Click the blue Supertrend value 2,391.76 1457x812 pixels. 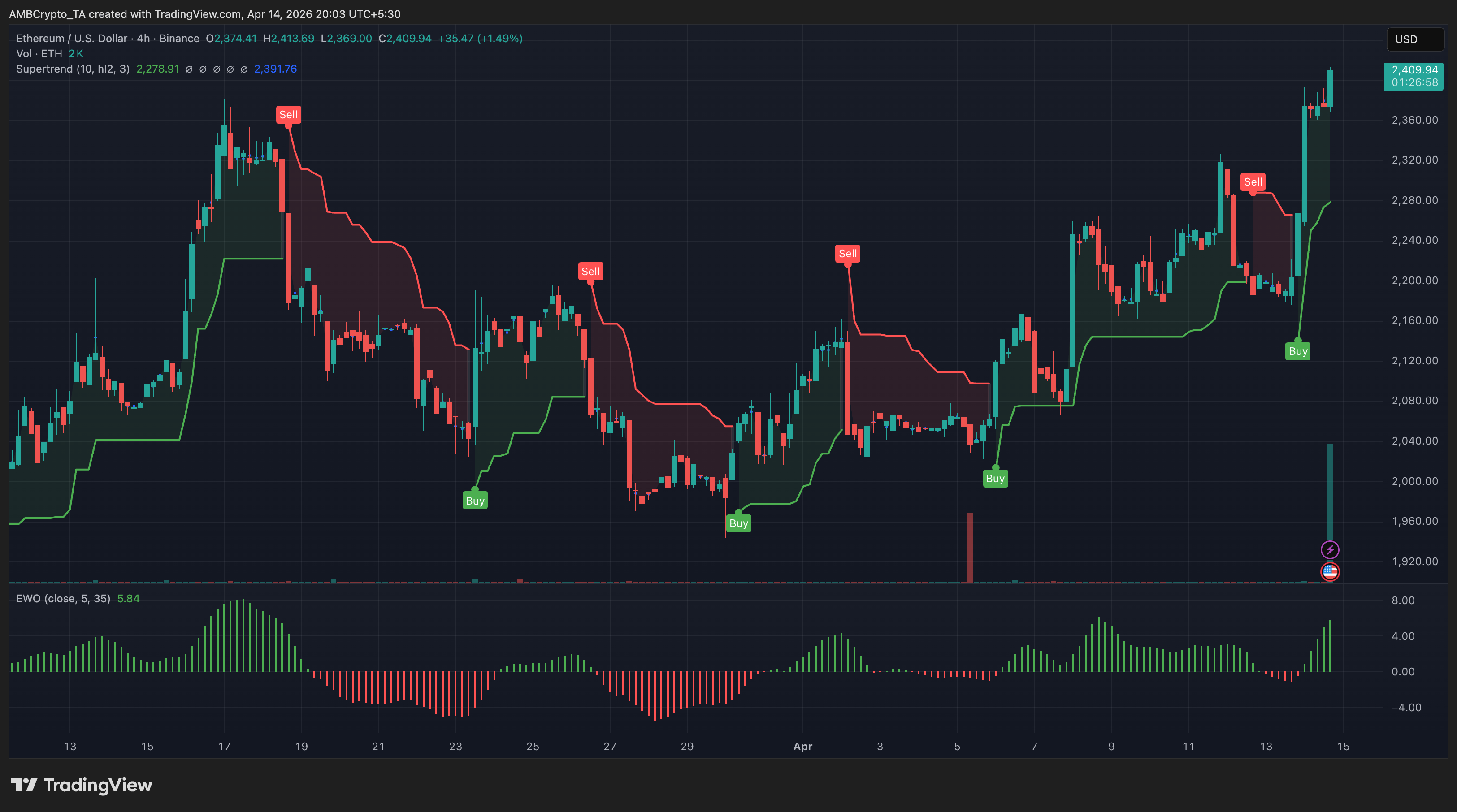[275, 69]
